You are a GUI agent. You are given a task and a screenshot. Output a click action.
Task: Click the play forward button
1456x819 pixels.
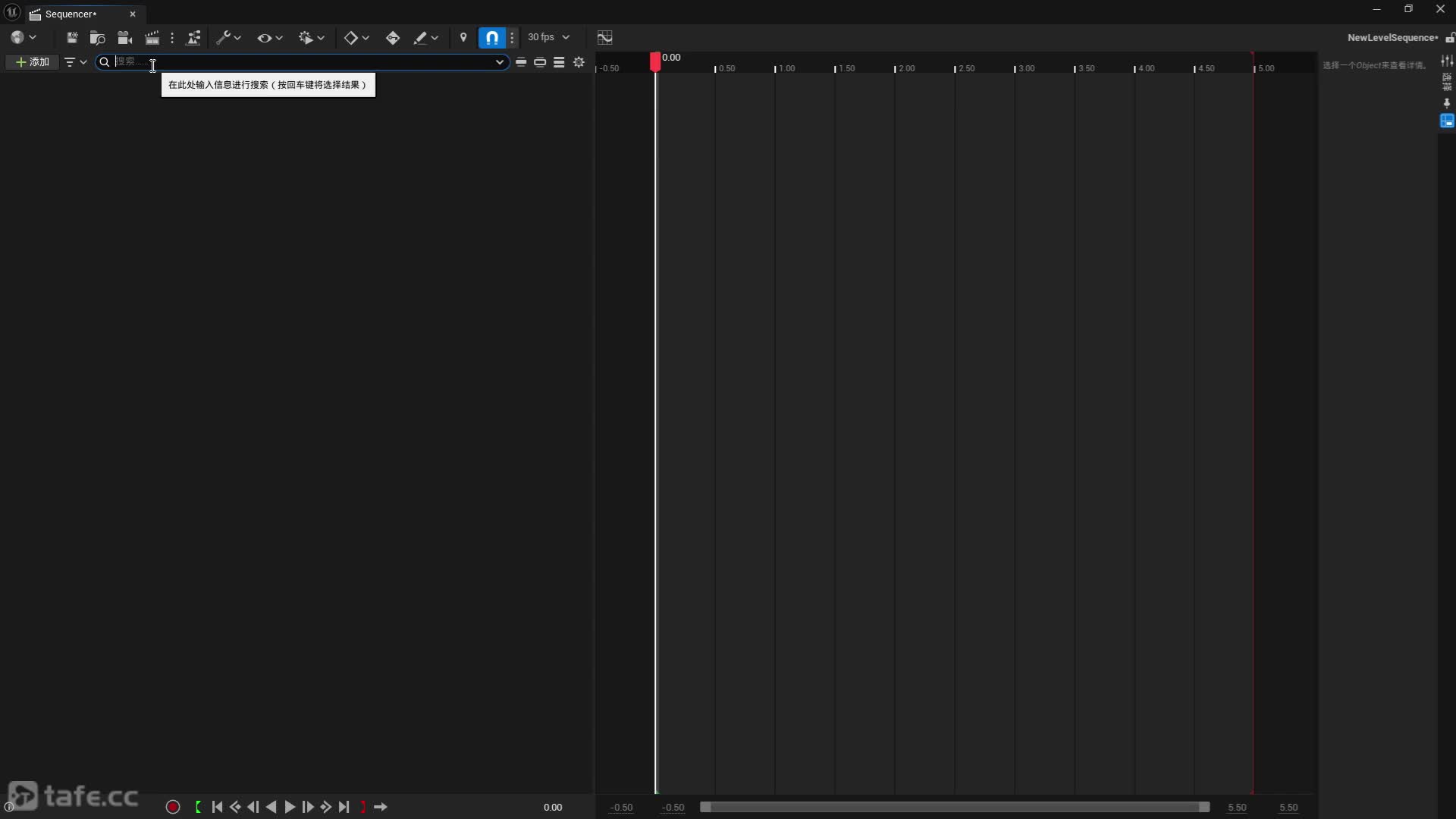pyautogui.click(x=290, y=807)
